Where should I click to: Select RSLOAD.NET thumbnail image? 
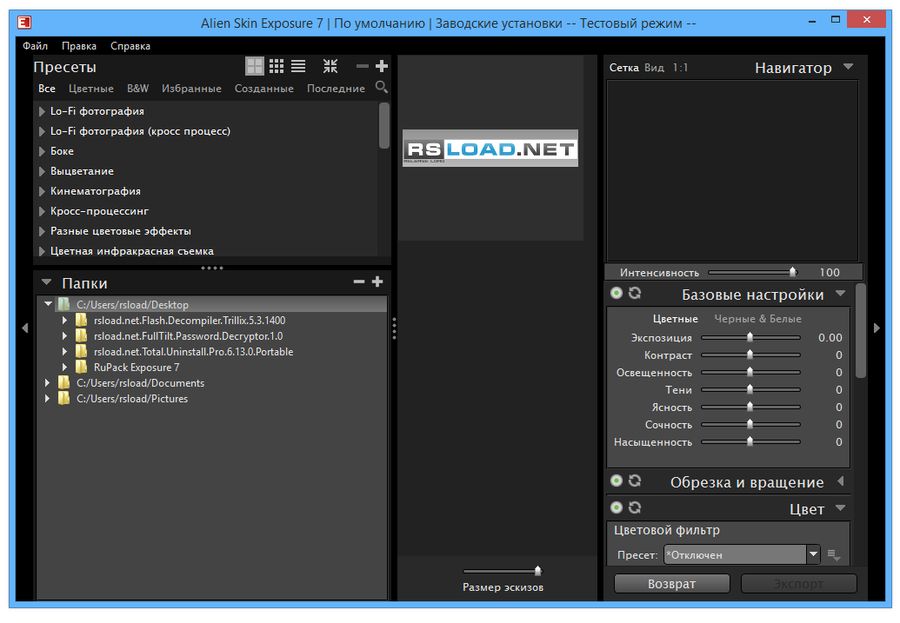[x=490, y=148]
